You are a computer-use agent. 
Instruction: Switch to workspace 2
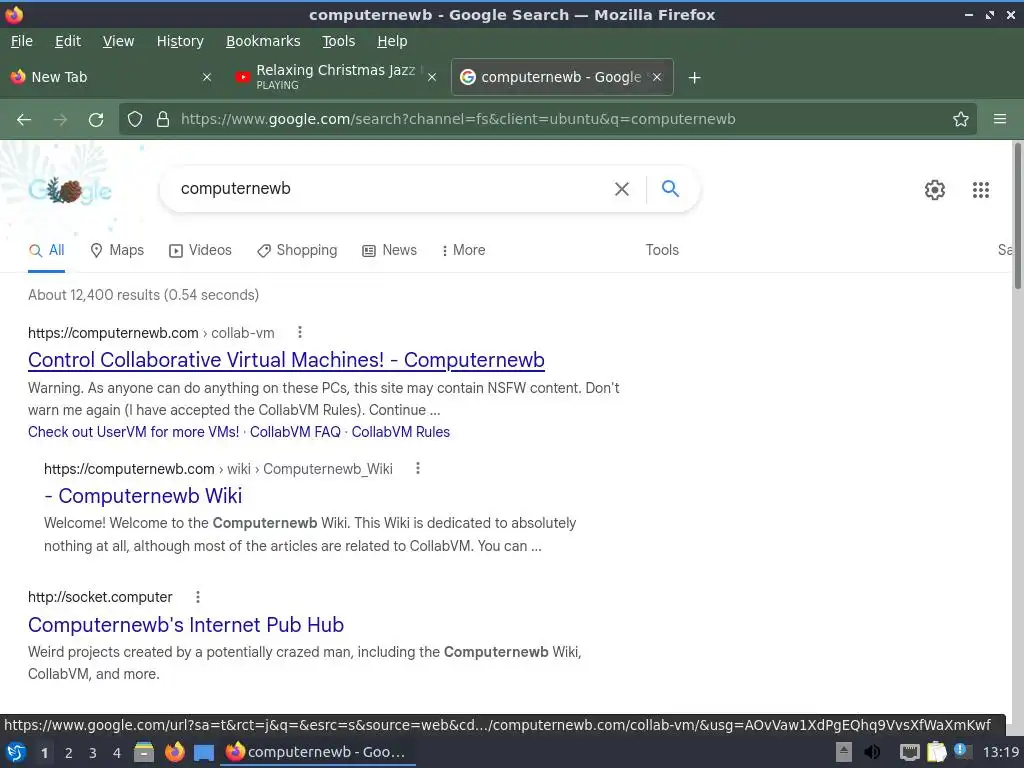coord(69,753)
